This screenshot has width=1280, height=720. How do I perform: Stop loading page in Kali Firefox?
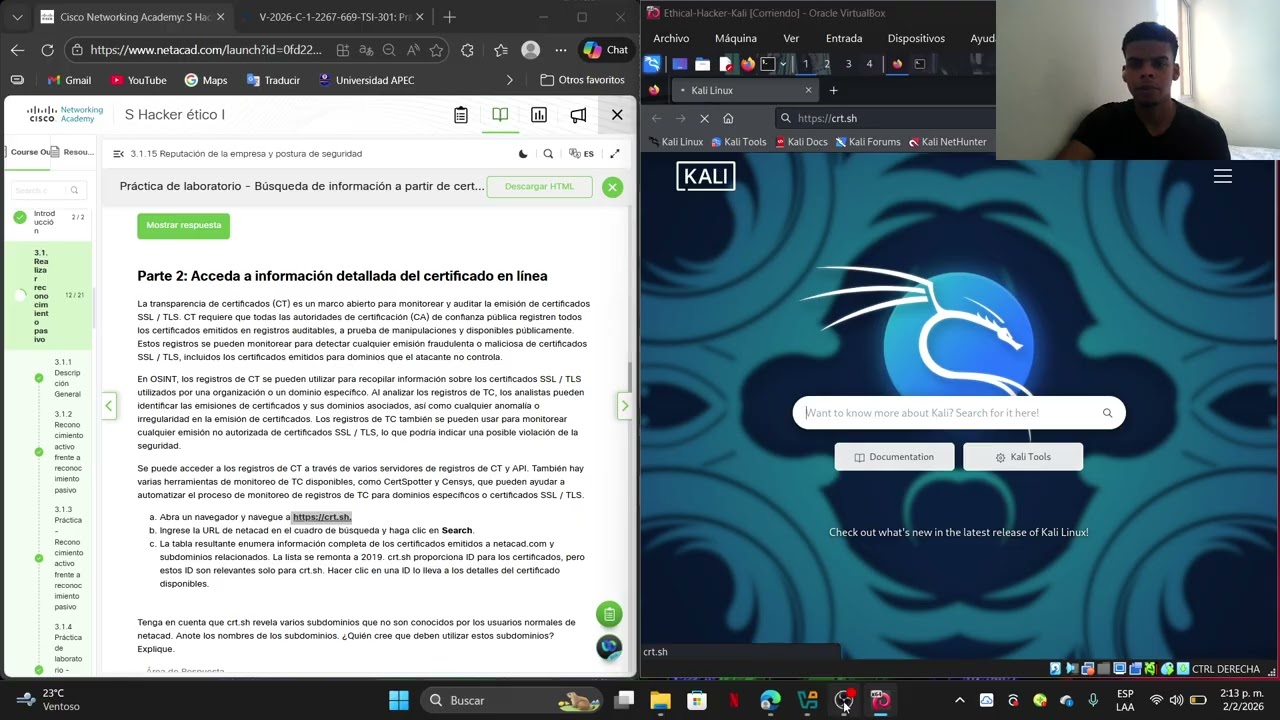pos(704,118)
